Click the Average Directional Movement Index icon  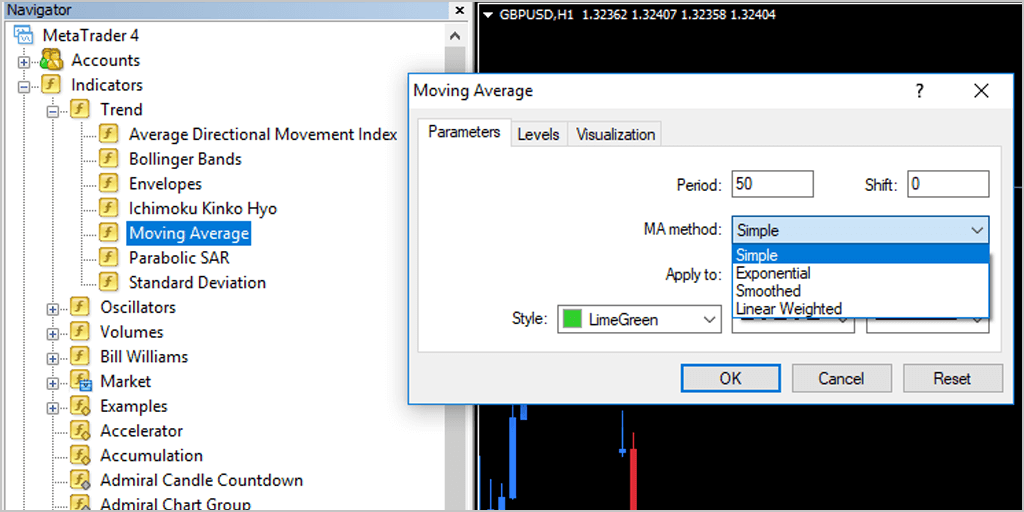click(108, 135)
